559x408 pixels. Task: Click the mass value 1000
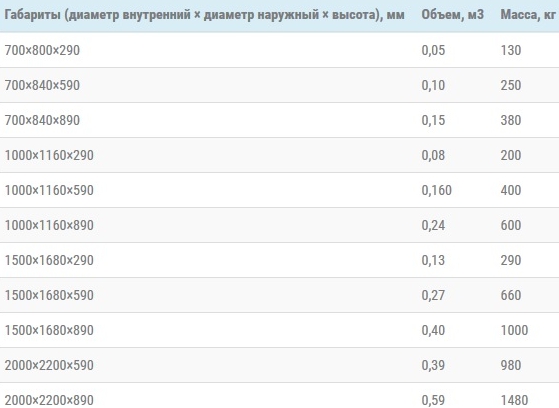click(514, 330)
